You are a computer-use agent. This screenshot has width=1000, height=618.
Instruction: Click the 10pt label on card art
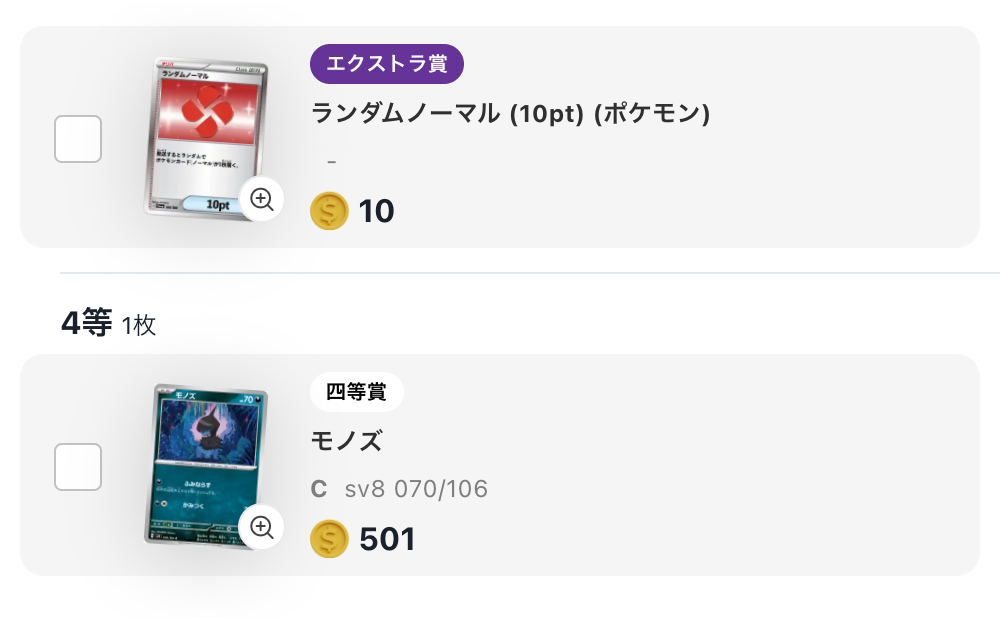tap(218, 204)
